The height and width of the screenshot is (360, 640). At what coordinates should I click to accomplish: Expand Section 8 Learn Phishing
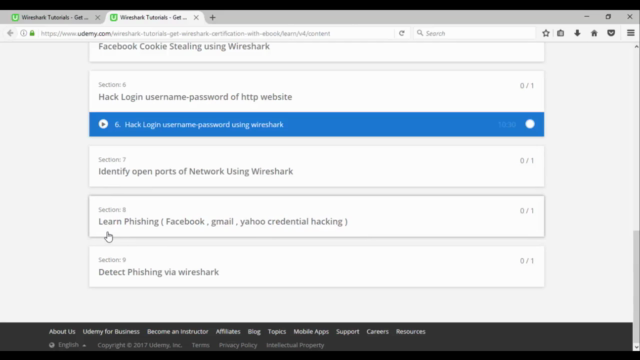click(x=316, y=216)
